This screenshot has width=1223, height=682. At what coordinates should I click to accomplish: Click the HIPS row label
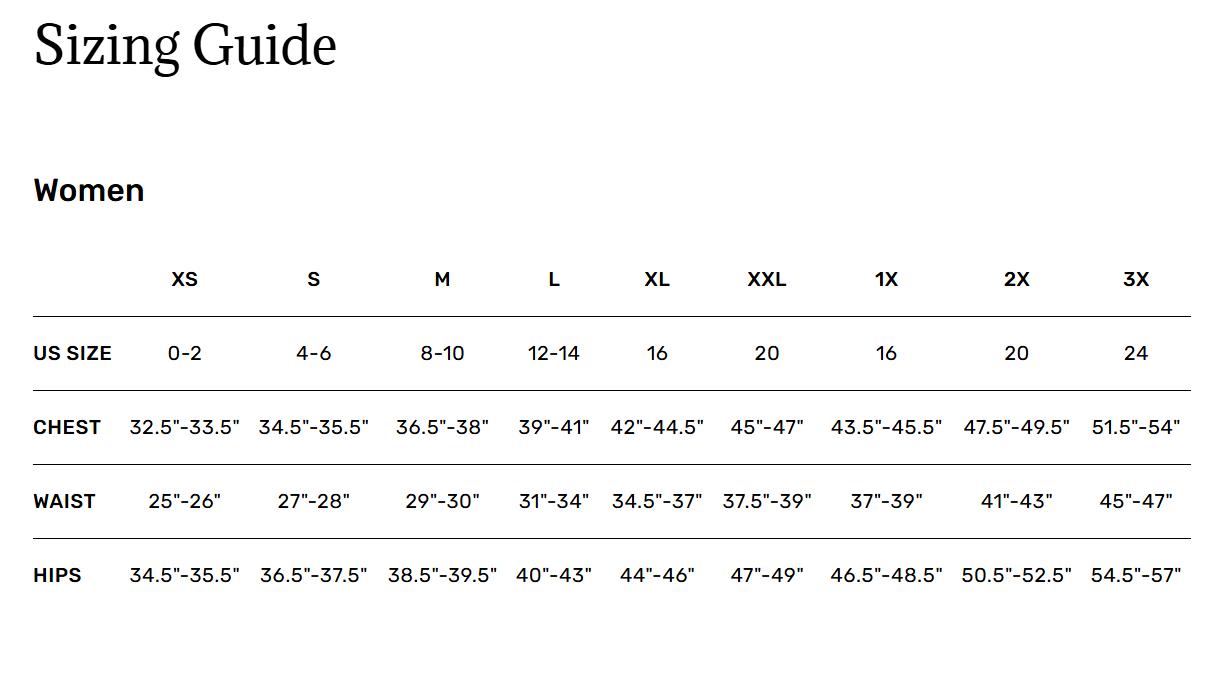pos(57,575)
